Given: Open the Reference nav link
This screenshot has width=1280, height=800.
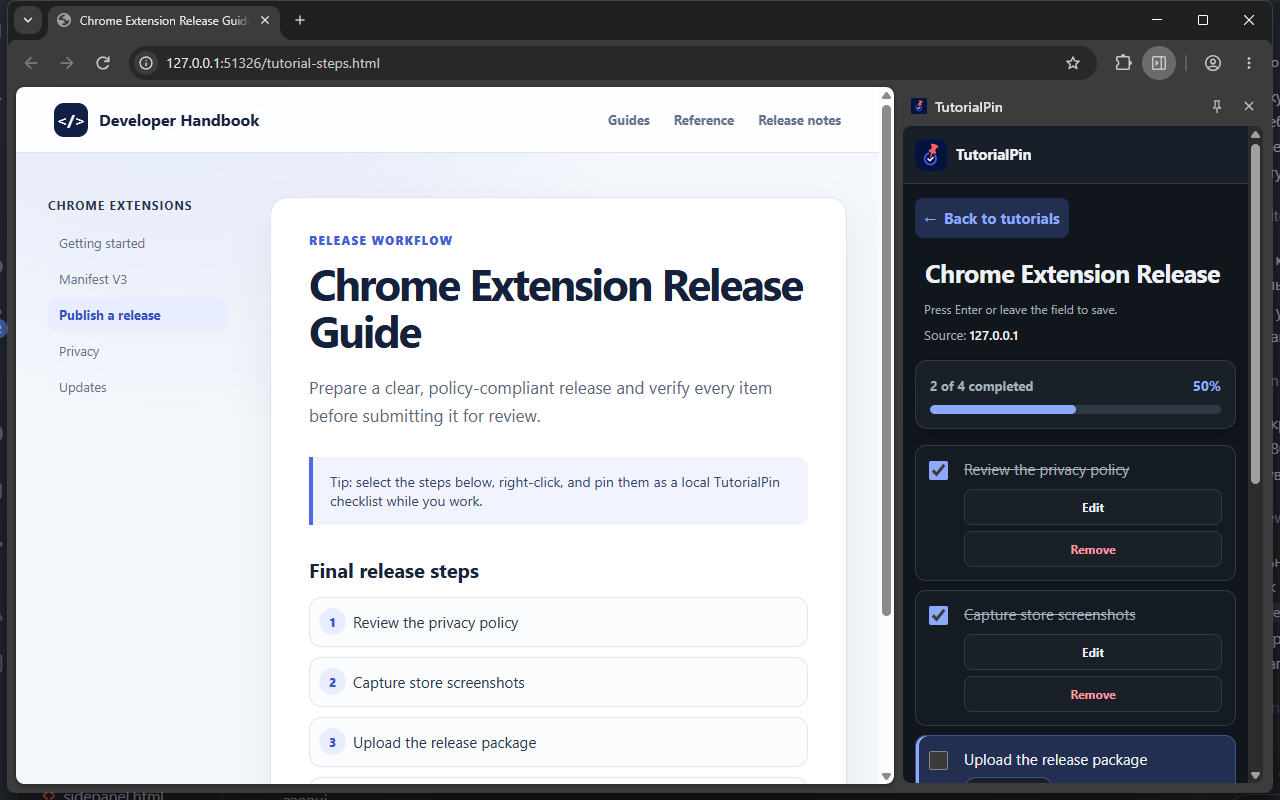Looking at the screenshot, I should click(704, 120).
